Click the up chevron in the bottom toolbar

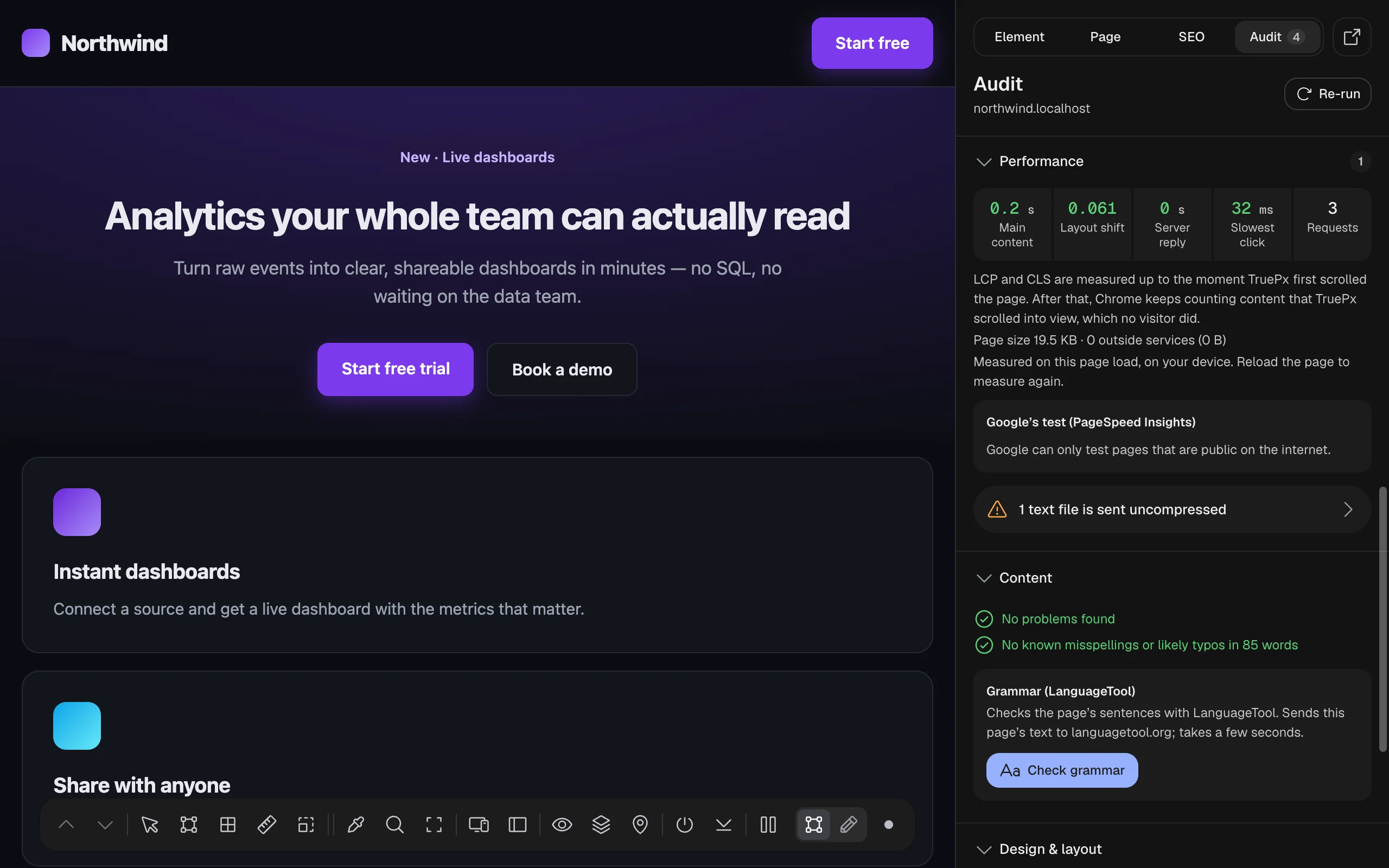[66, 825]
